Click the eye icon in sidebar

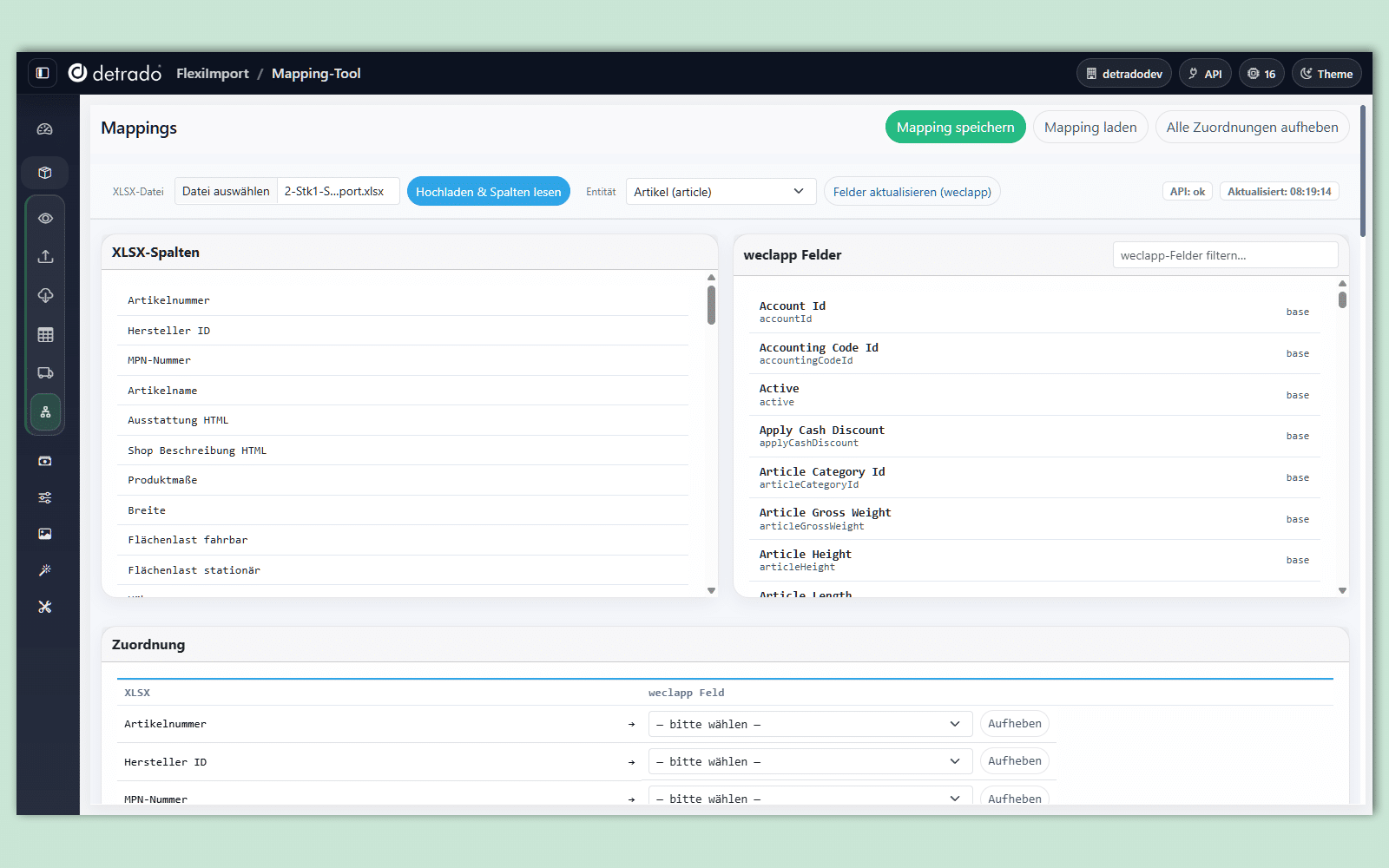(x=45, y=219)
